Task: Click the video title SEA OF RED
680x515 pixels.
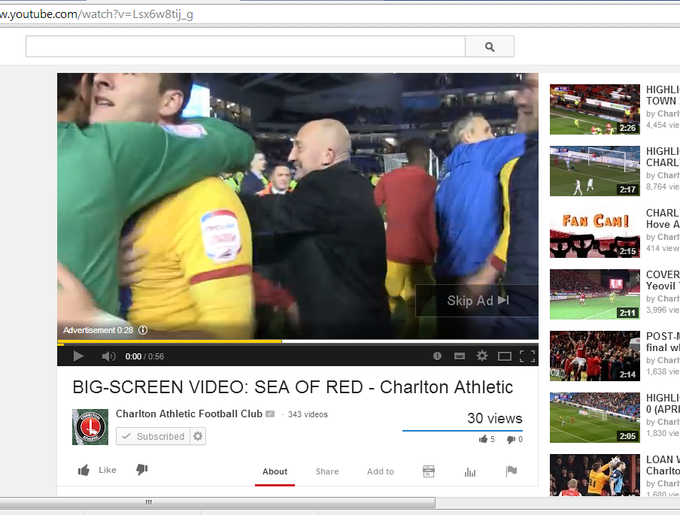Action: [293, 387]
